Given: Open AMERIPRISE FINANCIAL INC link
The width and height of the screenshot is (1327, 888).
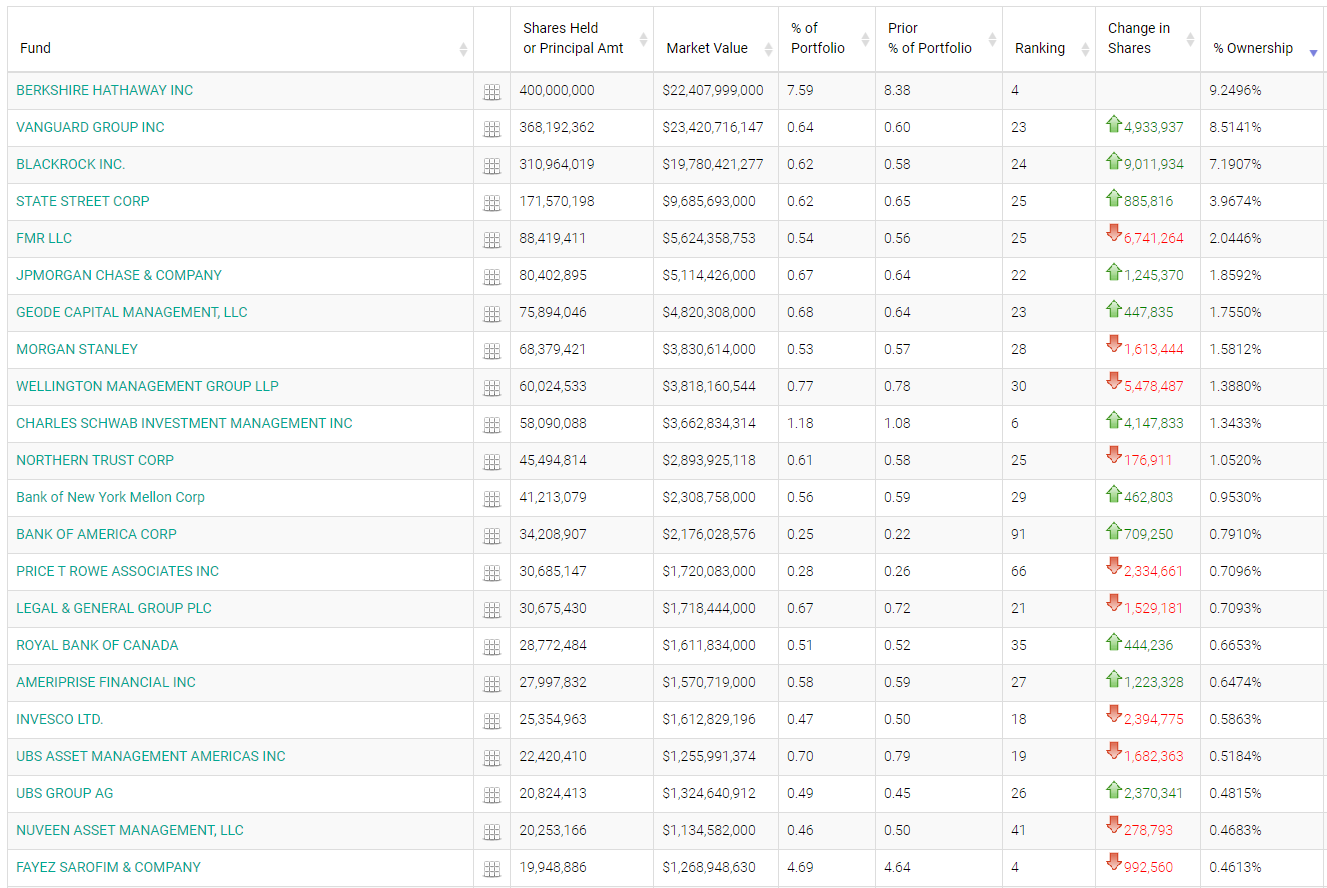Looking at the screenshot, I should pos(106,682).
